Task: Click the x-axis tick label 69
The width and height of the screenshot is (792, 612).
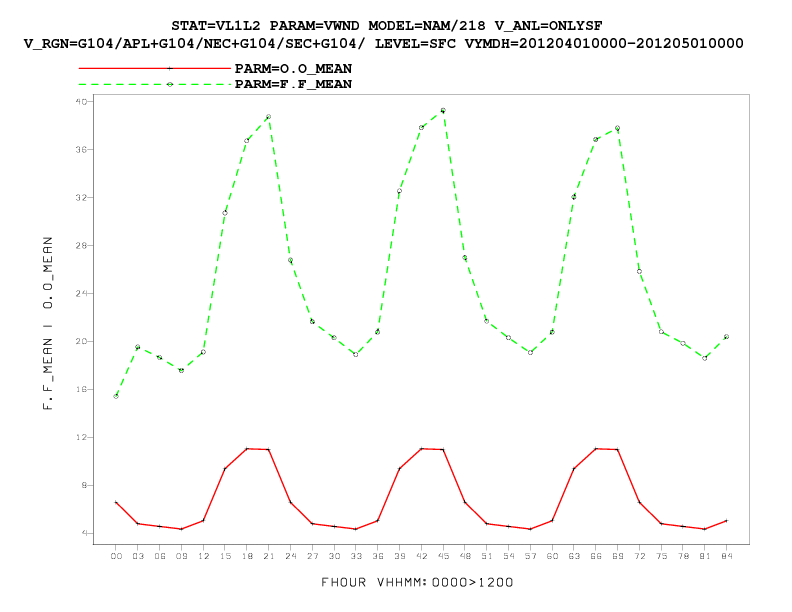Action: pos(618,556)
